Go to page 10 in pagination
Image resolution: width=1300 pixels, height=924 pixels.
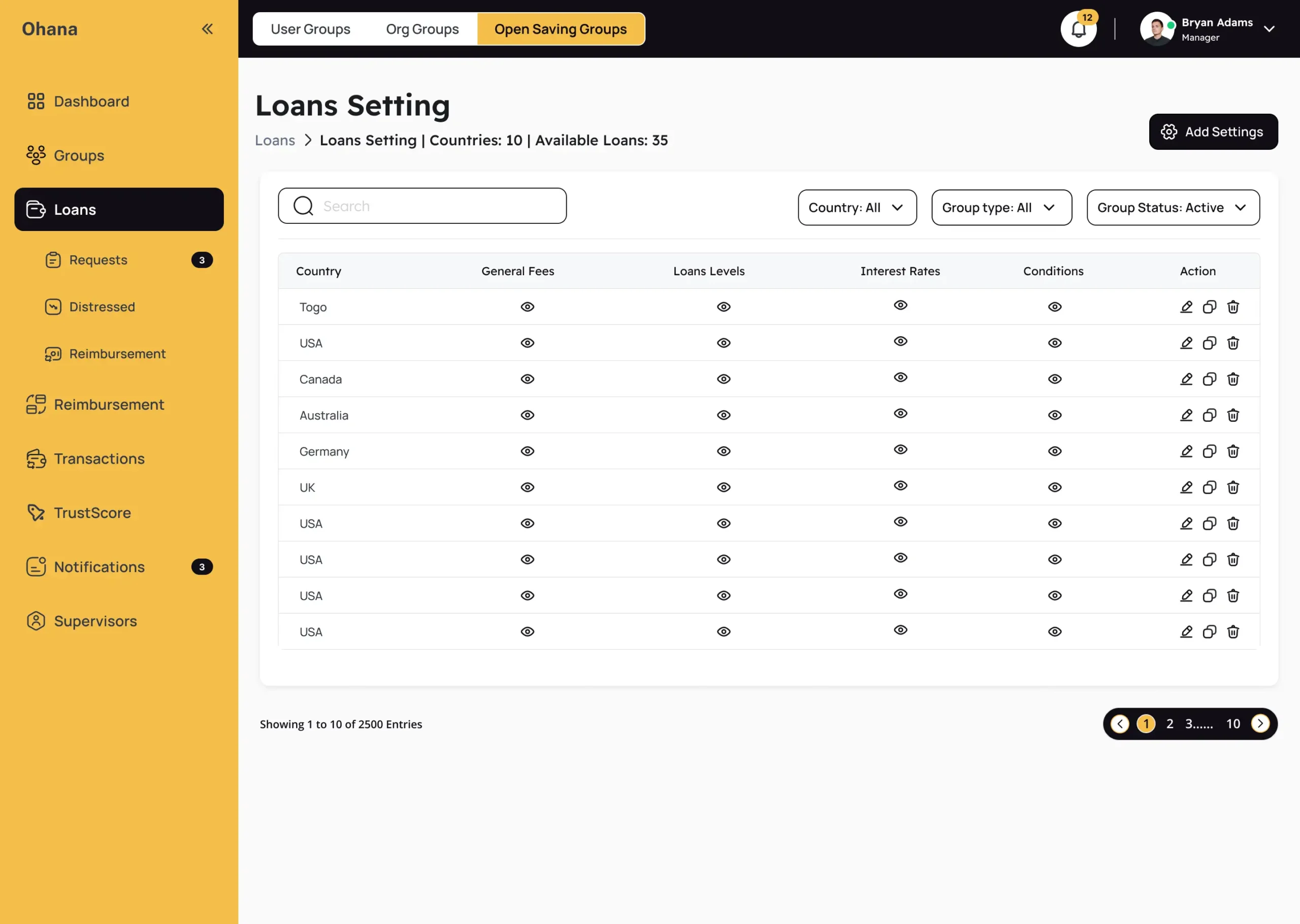coord(1233,724)
